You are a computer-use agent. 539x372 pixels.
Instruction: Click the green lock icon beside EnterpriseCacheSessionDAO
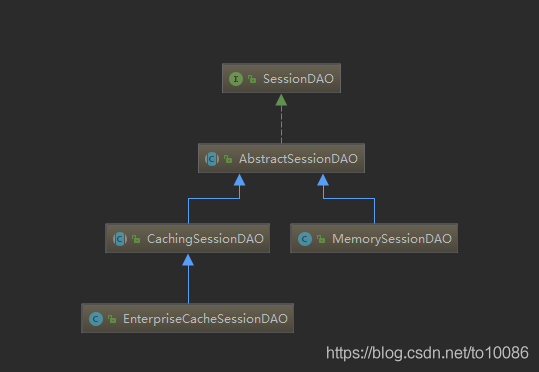click(x=112, y=319)
